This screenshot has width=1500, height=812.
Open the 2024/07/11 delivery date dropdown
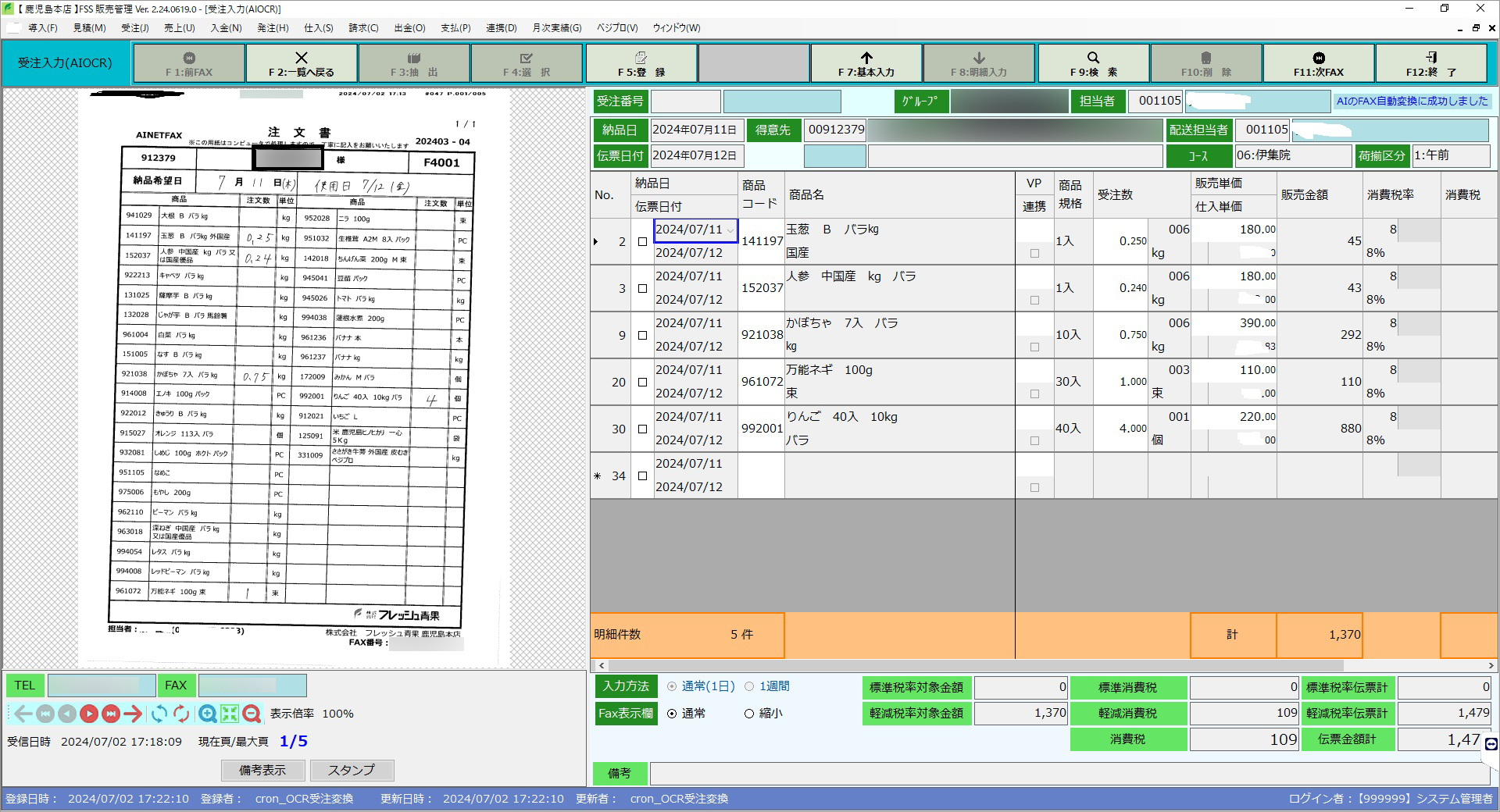coord(730,230)
